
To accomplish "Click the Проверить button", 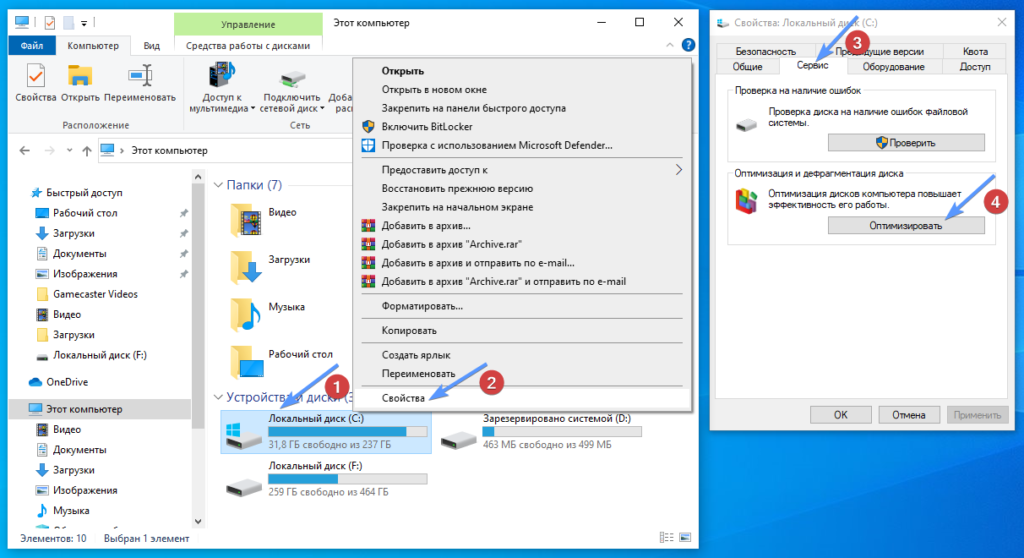I will coord(905,143).
